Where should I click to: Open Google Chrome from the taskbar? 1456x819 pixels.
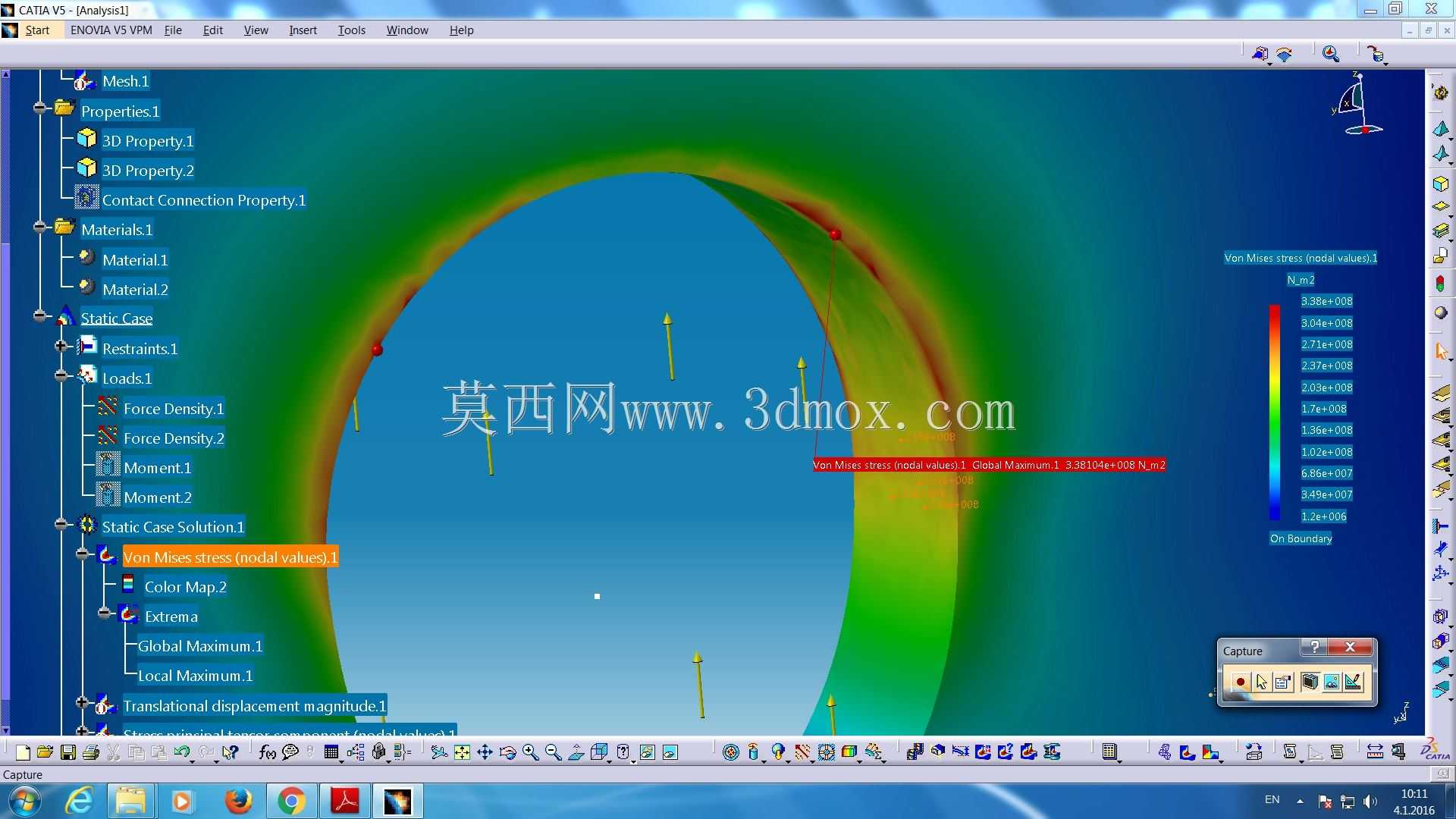(291, 801)
